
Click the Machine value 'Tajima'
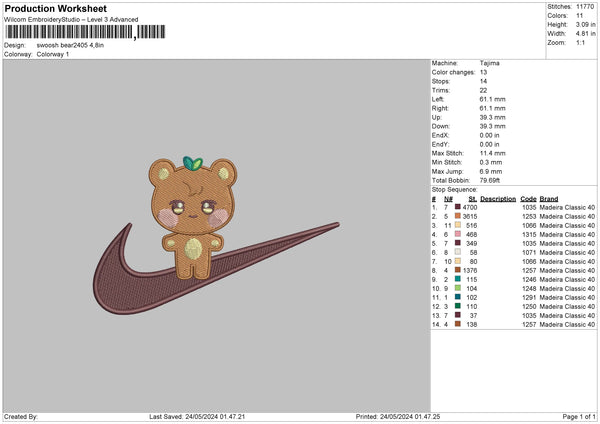(489, 63)
